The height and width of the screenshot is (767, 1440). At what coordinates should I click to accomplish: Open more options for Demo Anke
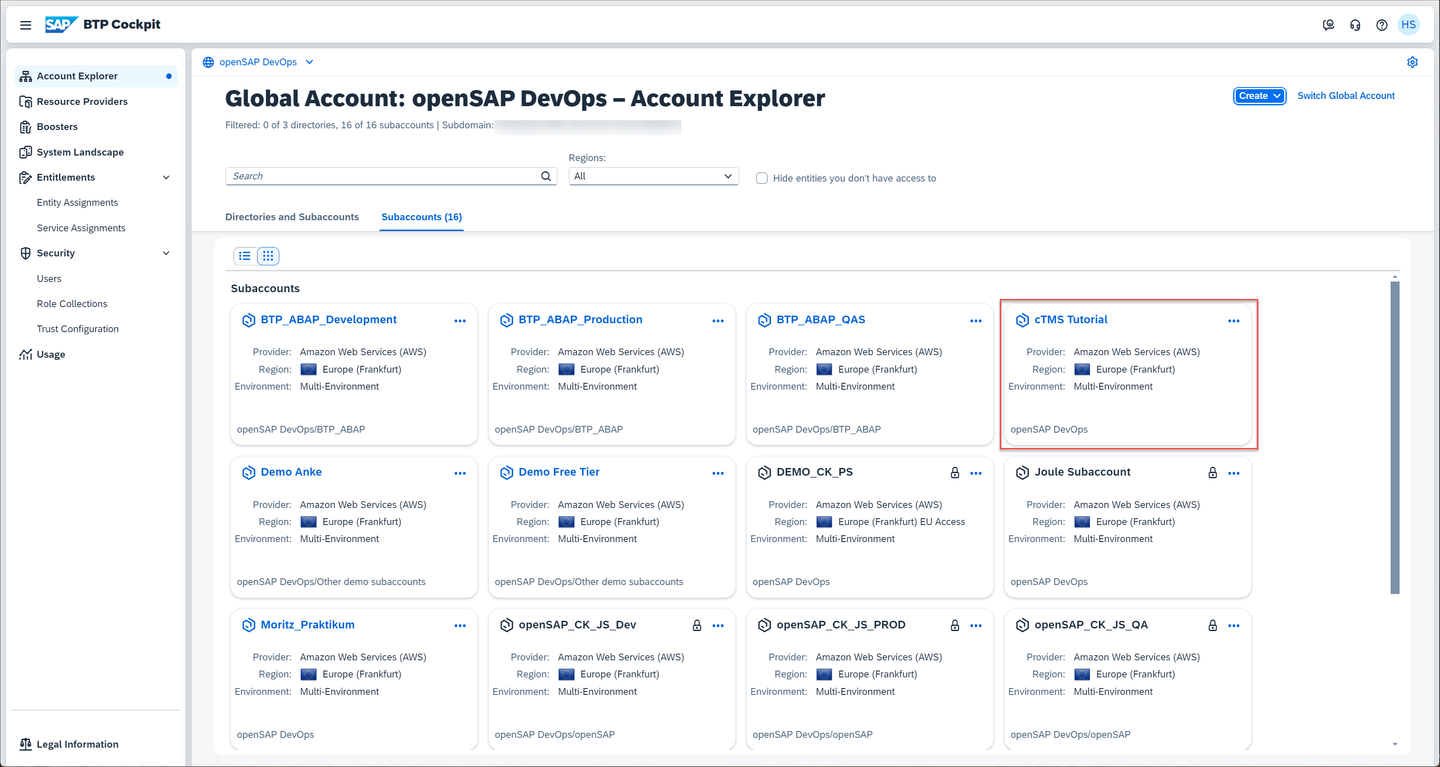(460, 473)
